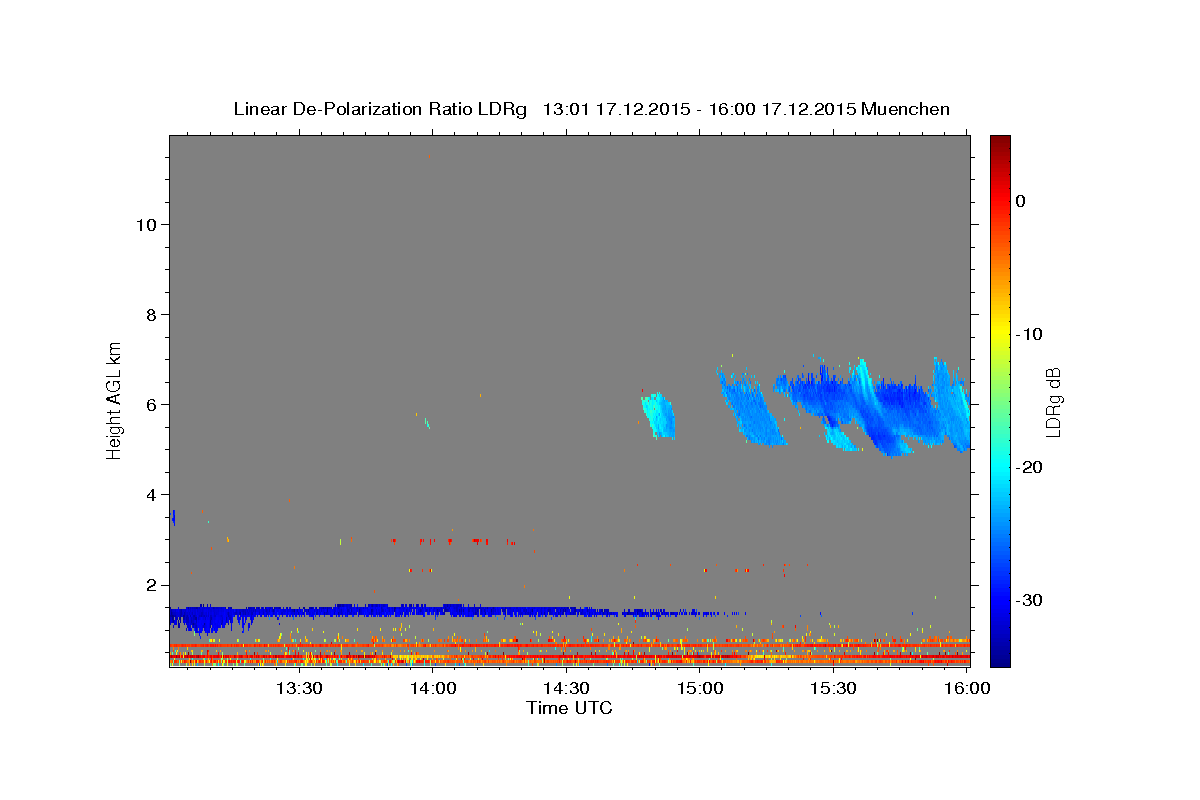1200x800 pixels.
Task: Click the dark red top of colorbar
Action: 1000,142
